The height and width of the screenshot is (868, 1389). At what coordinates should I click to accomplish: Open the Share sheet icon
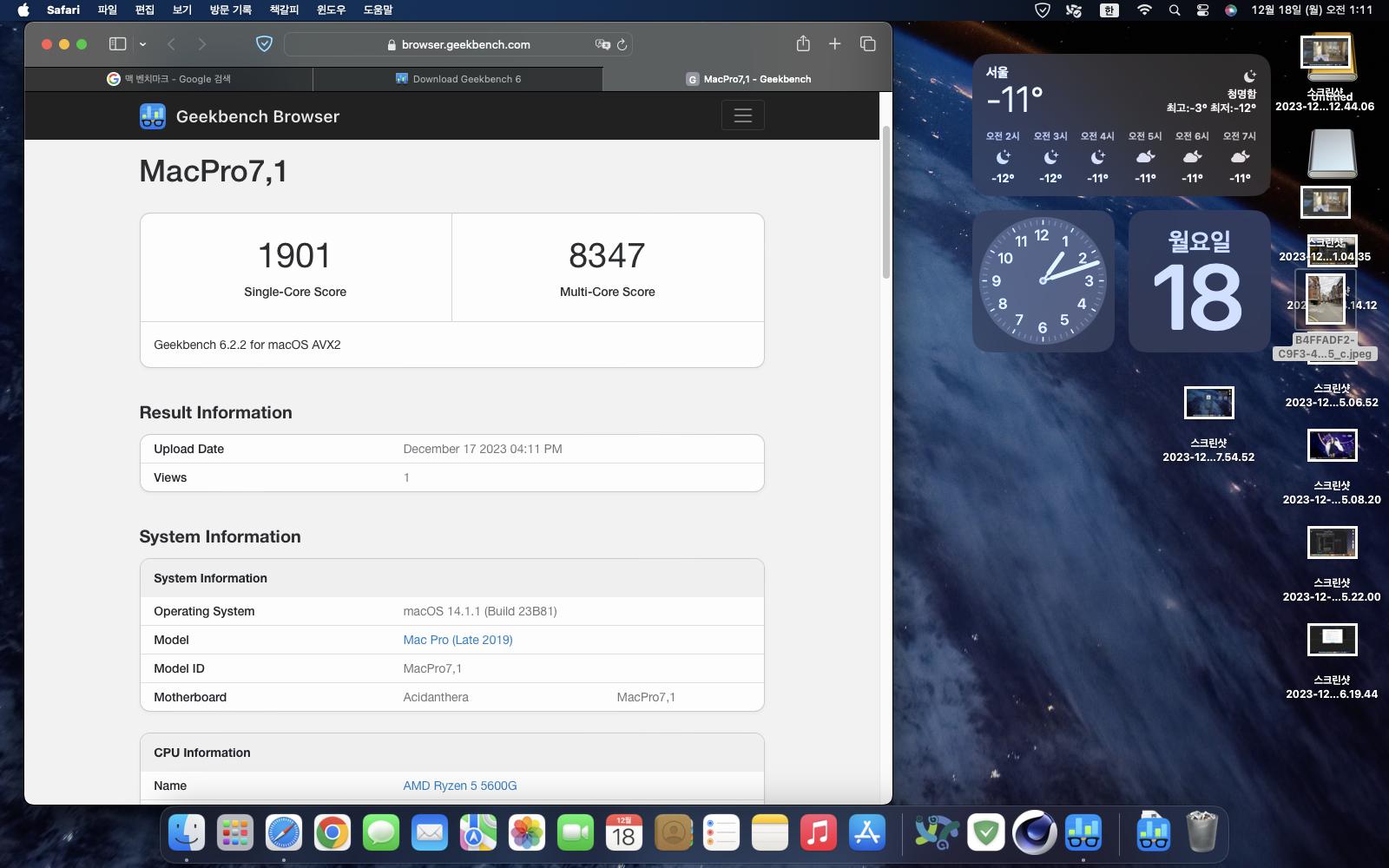pos(803,44)
